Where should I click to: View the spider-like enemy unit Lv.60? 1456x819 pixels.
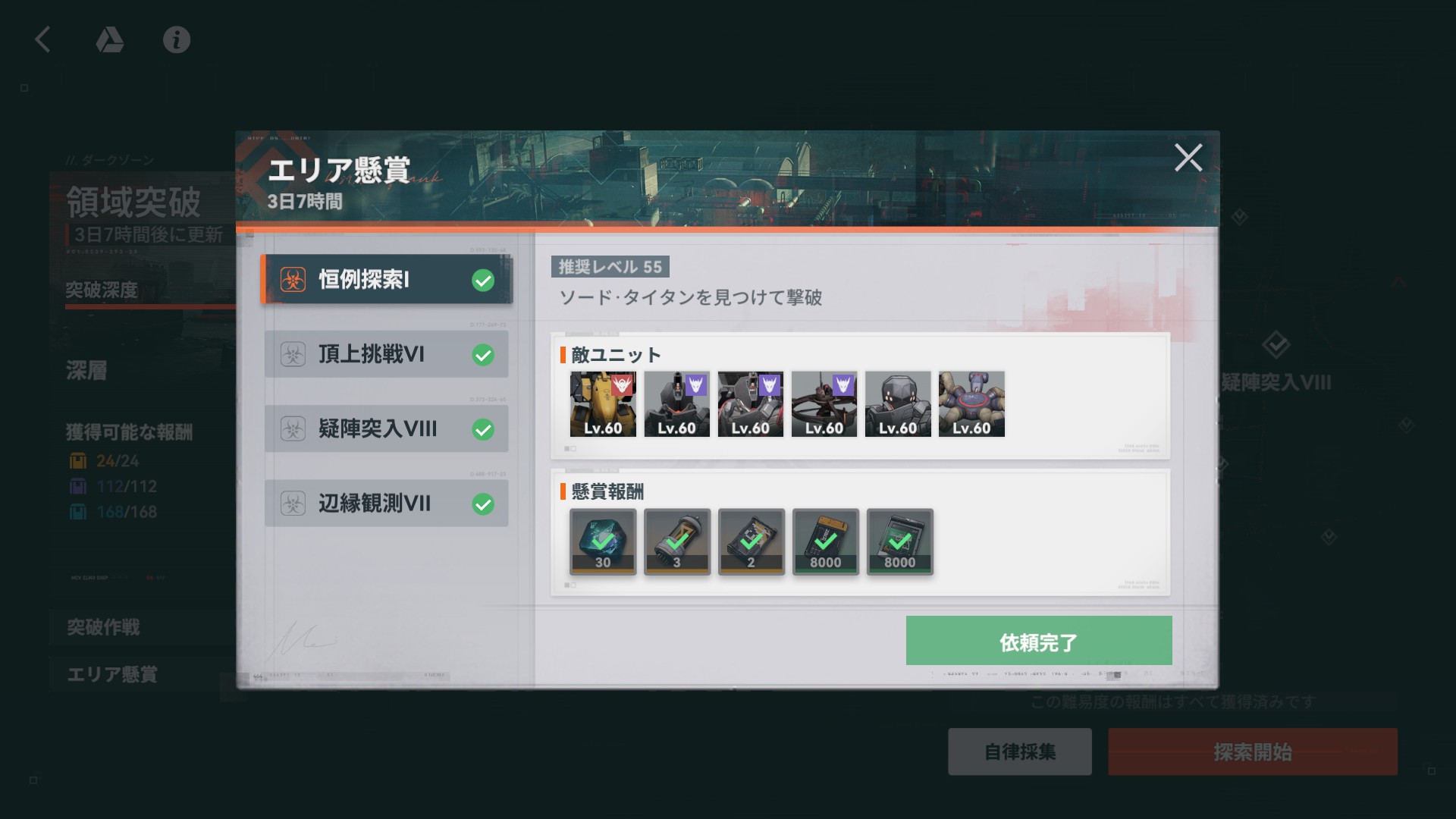(971, 404)
